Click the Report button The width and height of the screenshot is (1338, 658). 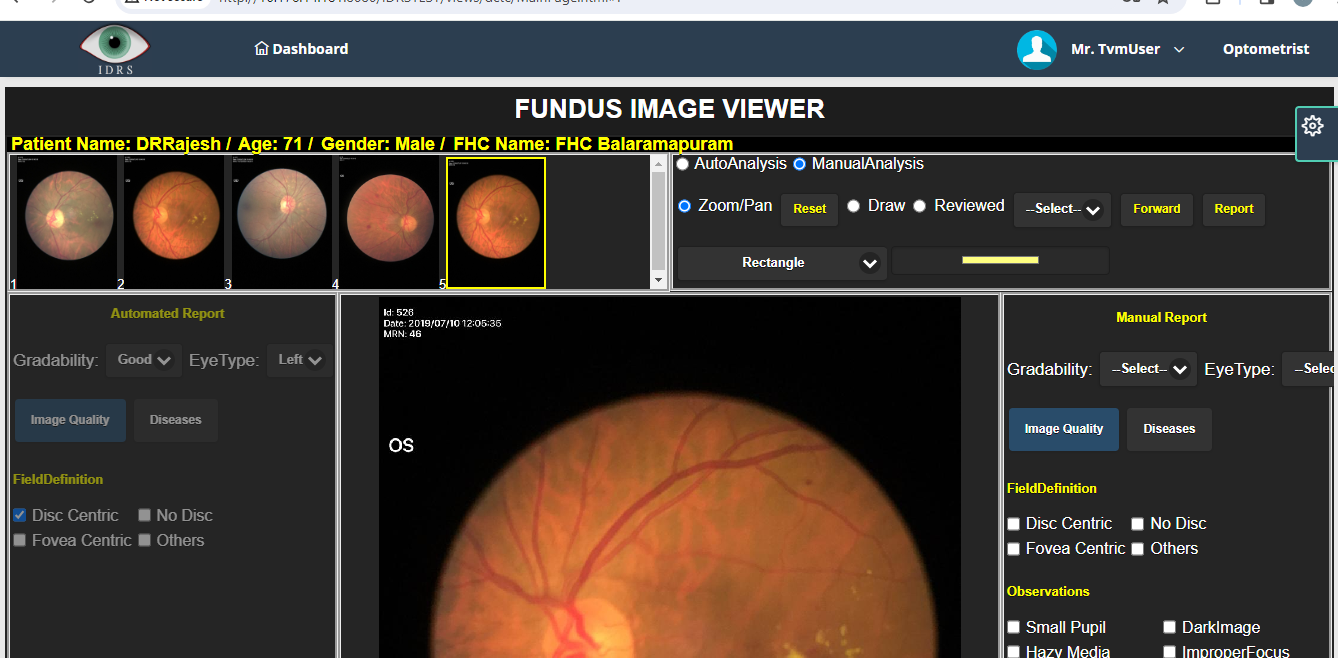pyautogui.click(x=1234, y=209)
